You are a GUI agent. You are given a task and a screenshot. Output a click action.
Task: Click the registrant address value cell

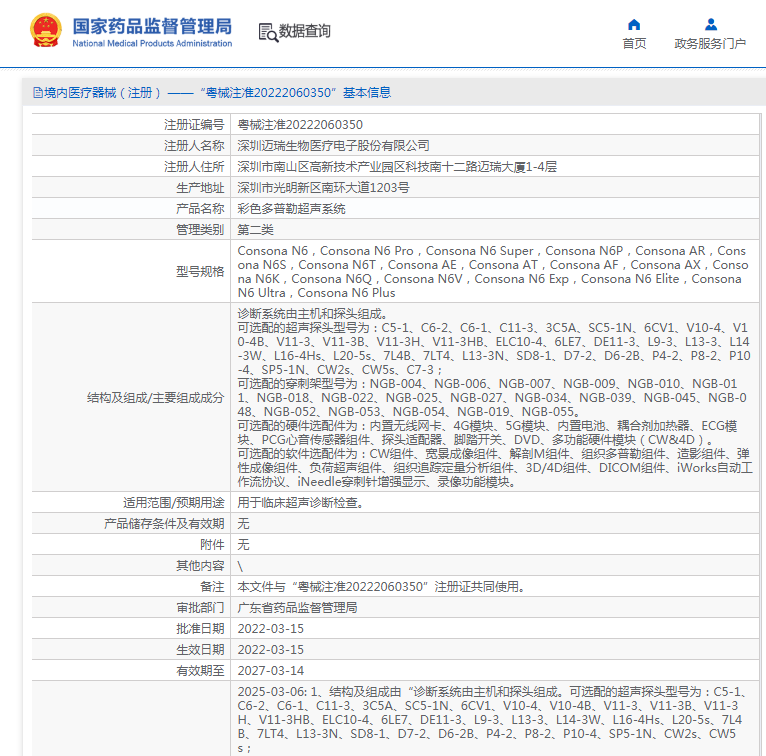click(397, 167)
